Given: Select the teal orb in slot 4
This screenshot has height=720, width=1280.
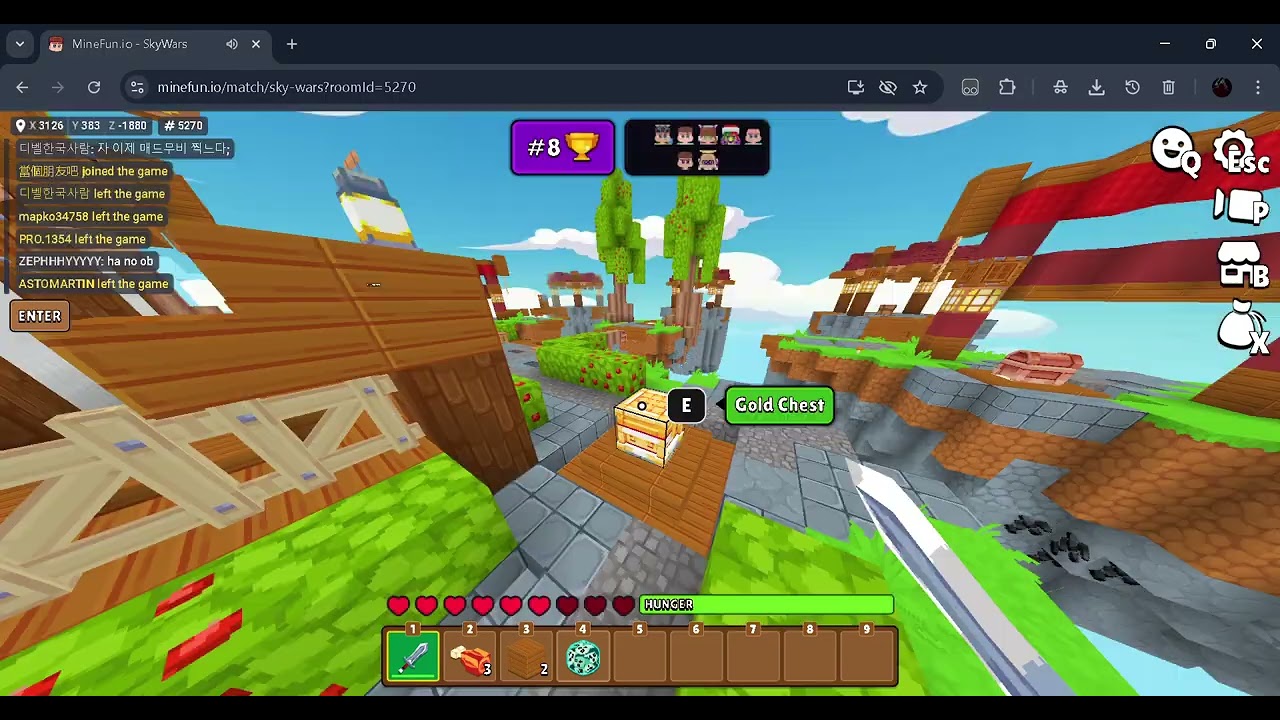Looking at the screenshot, I should pyautogui.click(x=583, y=656).
